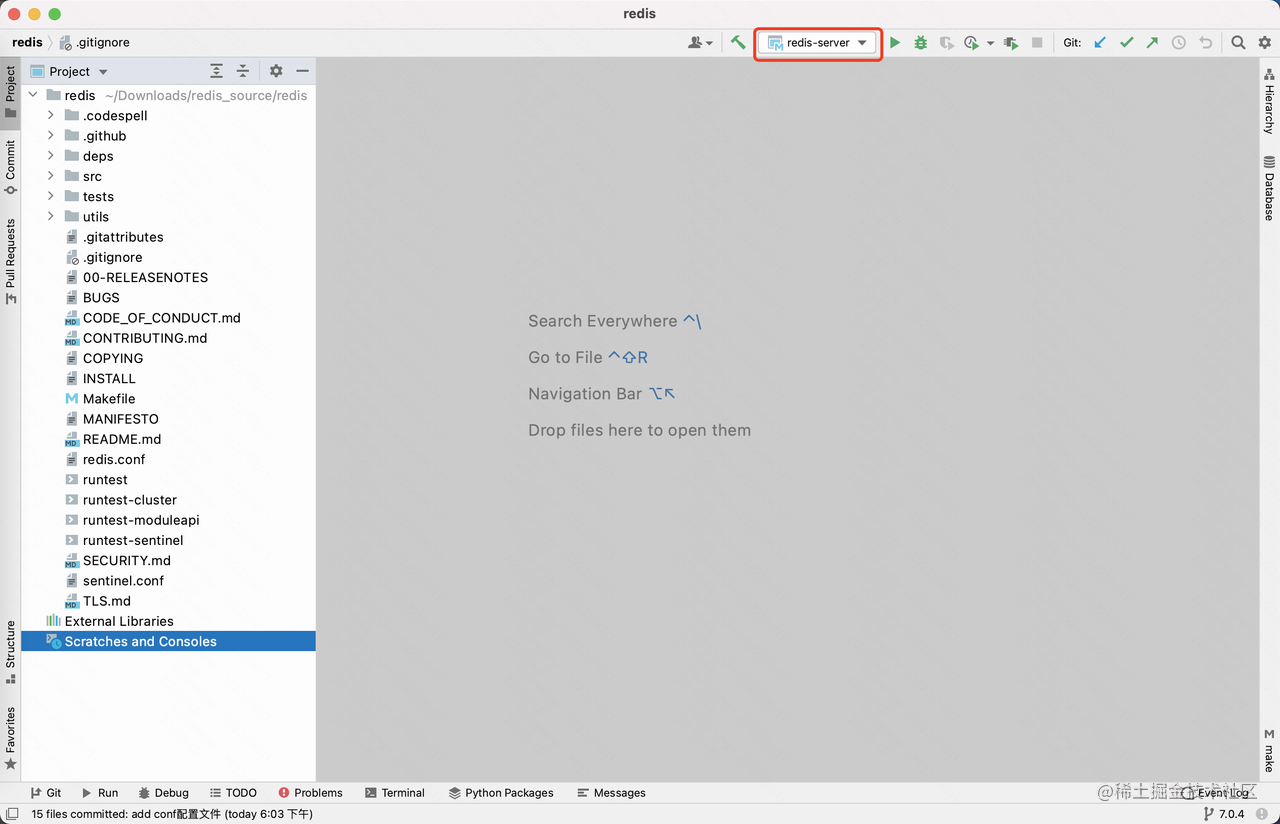Viewport: 1280px width, 824px height.
Task: Open the Favorites side tab
Action: [x=10, y=738]
